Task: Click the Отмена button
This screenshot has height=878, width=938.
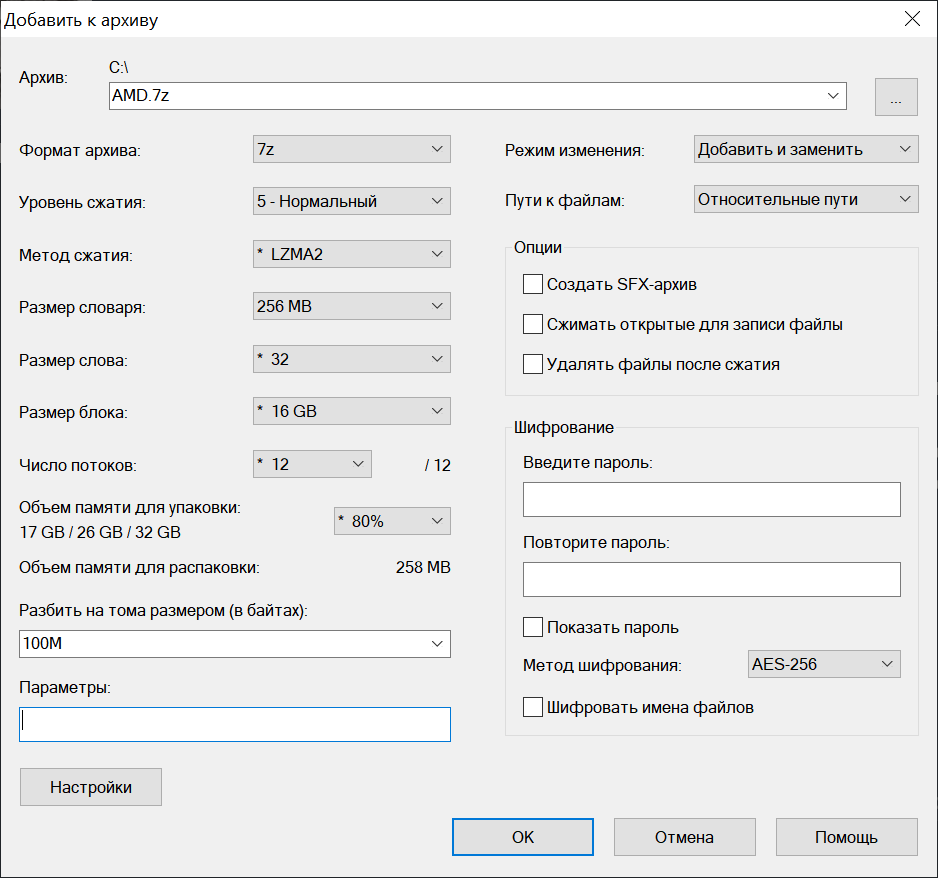Action: coord(684,837)
